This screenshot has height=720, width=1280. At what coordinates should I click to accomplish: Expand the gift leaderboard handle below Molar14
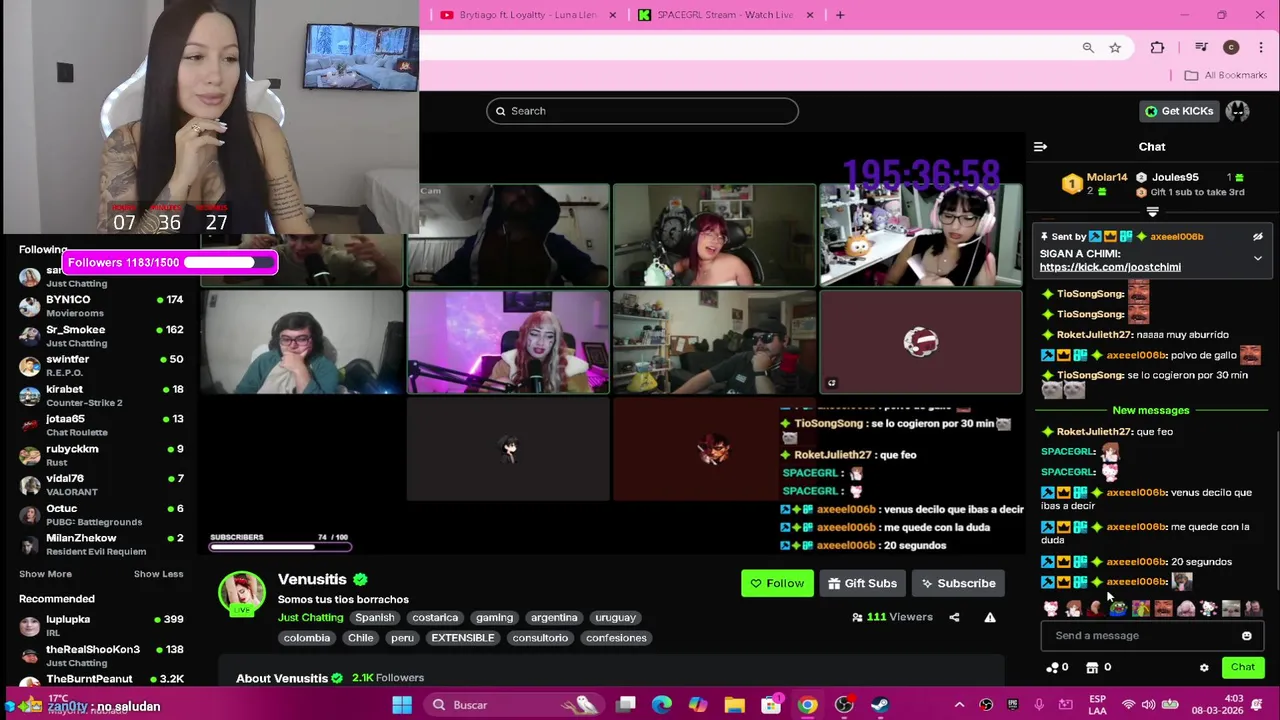coord(1152,212)
